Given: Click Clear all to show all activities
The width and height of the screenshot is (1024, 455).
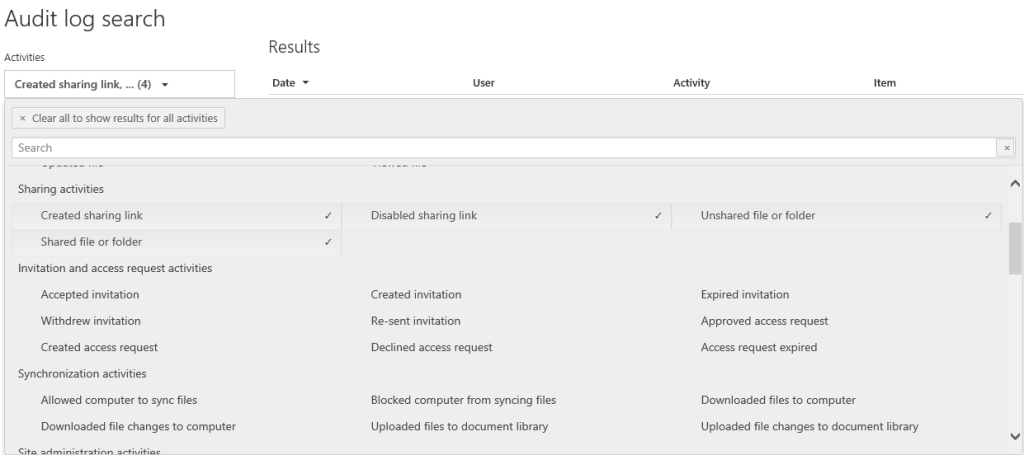Looking at the screenshot, I should coord(119,118).
